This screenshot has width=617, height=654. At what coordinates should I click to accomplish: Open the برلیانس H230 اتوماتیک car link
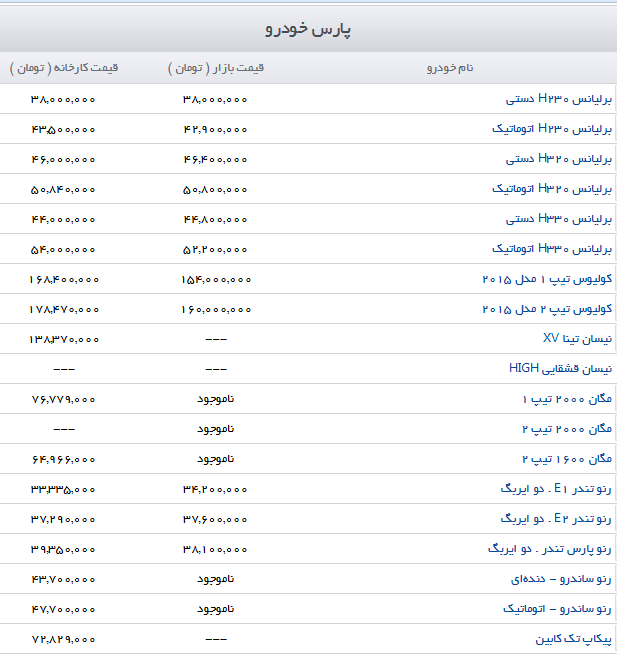[x=552, y=129]
